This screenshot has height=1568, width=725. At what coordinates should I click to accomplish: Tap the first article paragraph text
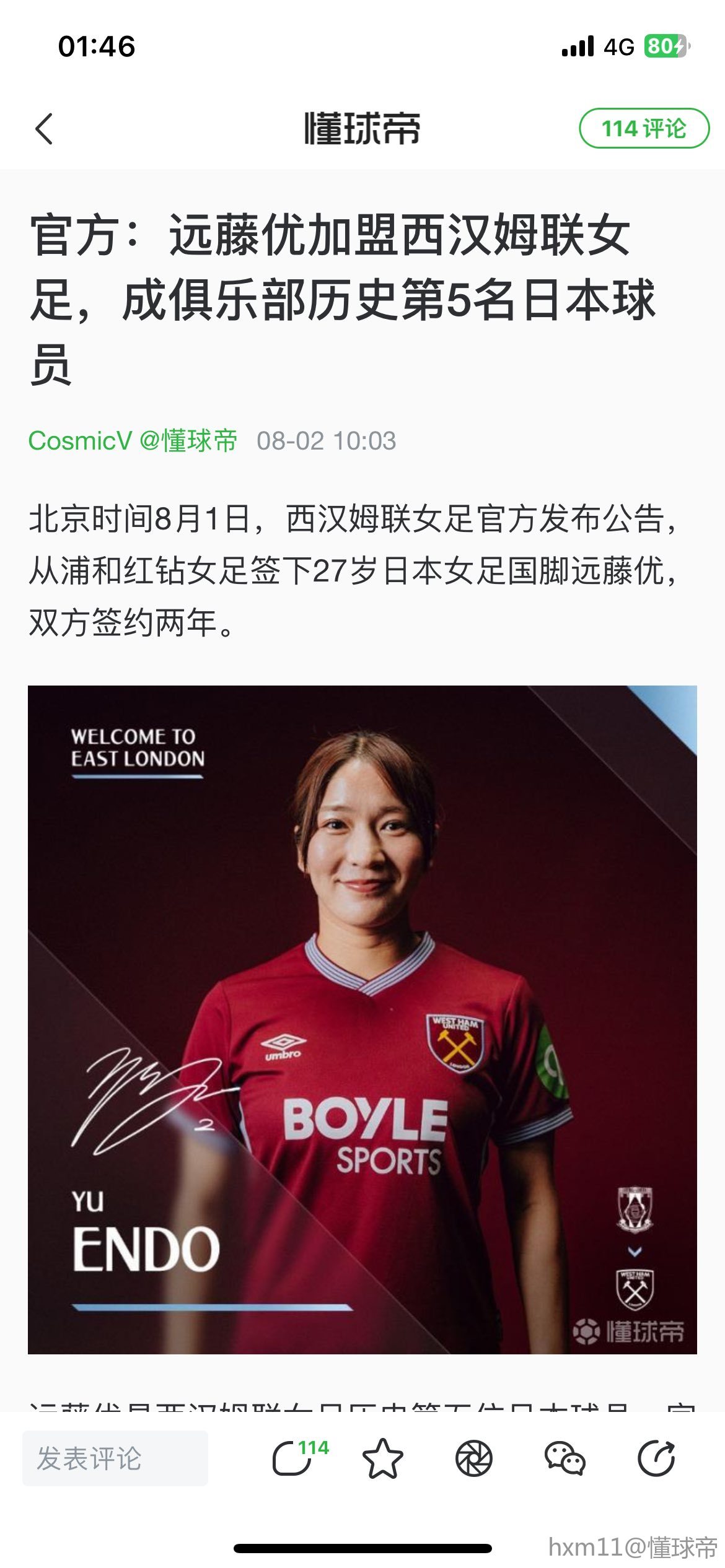tap(353, 570)
